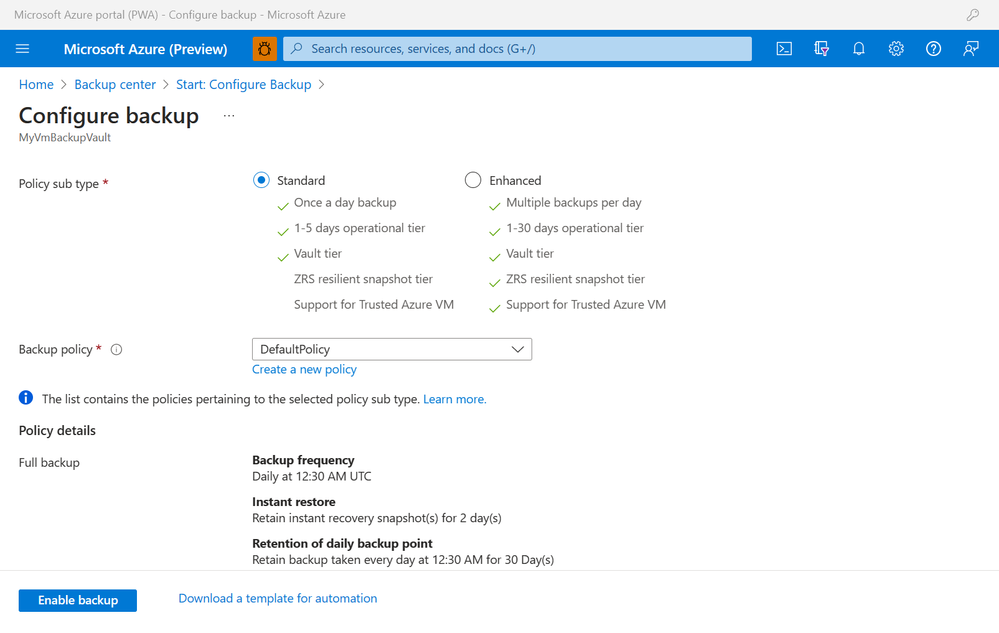
Task: Click 'Retention of daily backup point' heading
Action: tap(342, 543)
